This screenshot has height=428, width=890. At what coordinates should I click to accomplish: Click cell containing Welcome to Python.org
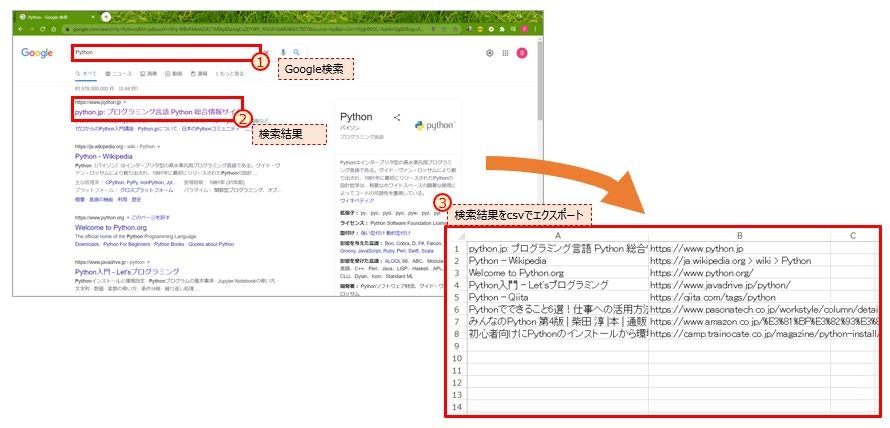(x=558, y=272)
